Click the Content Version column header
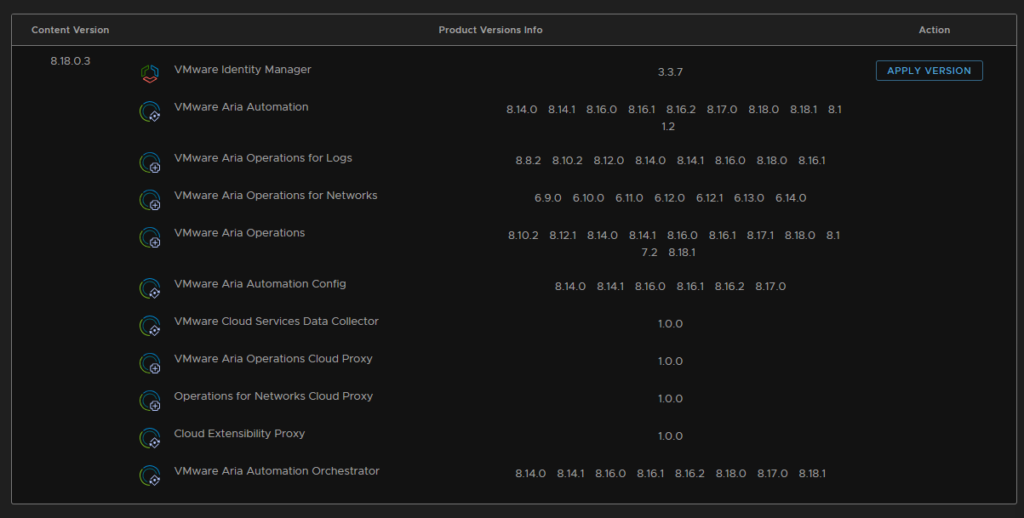 [x=70, y=30]
